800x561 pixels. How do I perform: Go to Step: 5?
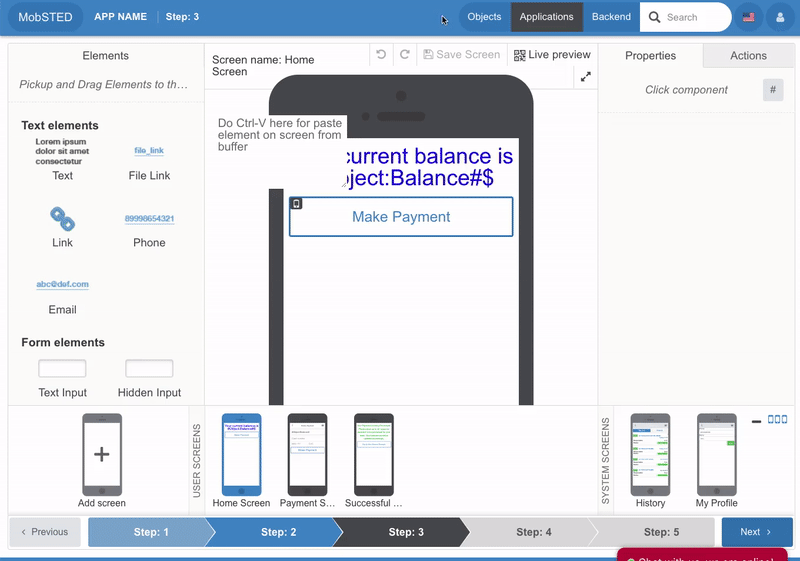coord(661,532)
